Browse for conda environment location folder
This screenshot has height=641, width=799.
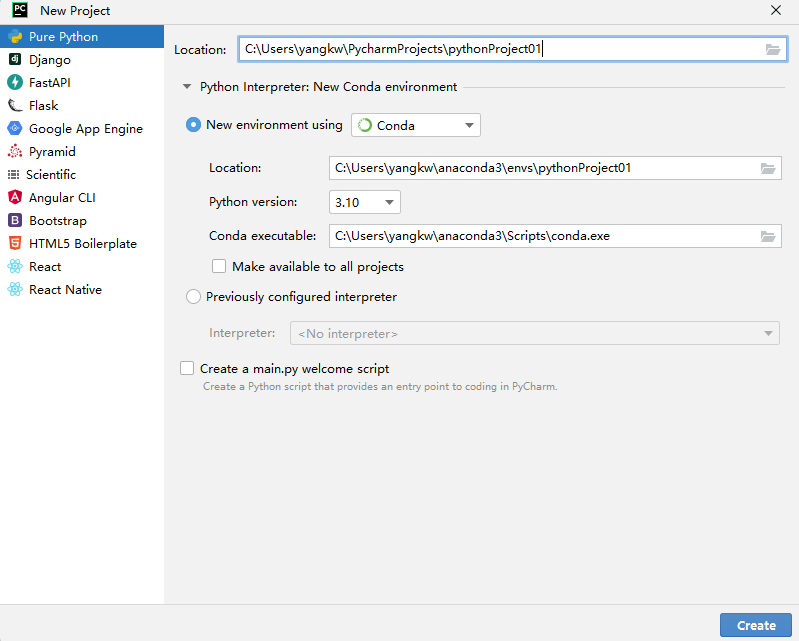(x=768, y=168)
